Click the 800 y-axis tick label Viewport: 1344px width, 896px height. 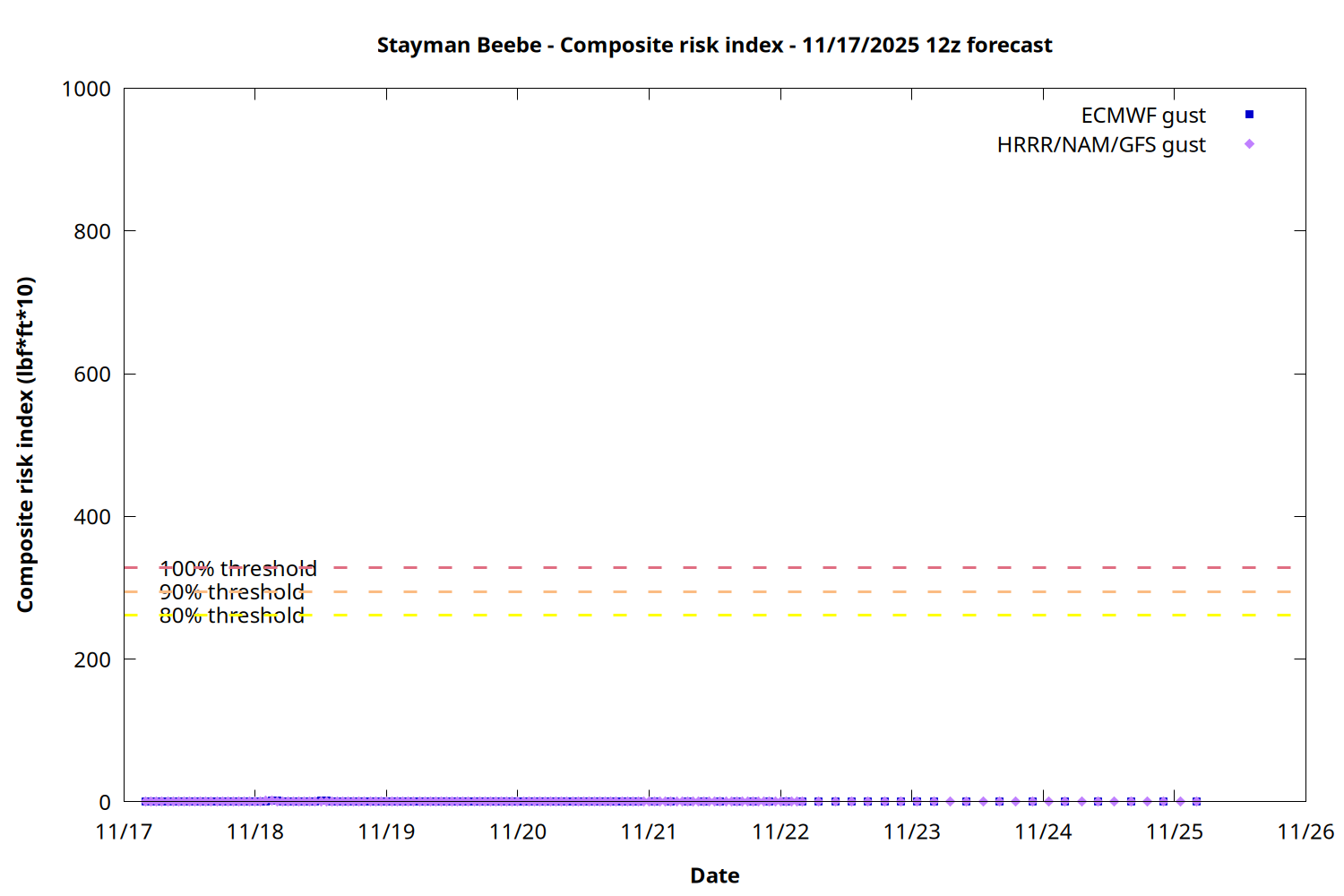click(92, 231)
